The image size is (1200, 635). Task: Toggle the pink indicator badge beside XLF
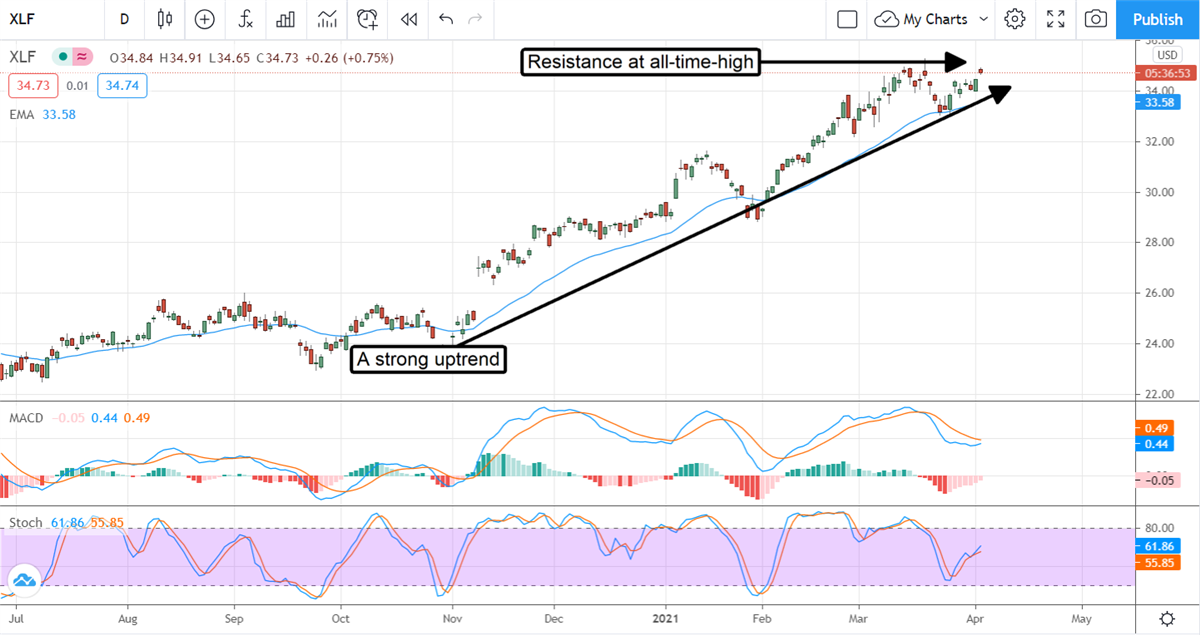[82, 56]
